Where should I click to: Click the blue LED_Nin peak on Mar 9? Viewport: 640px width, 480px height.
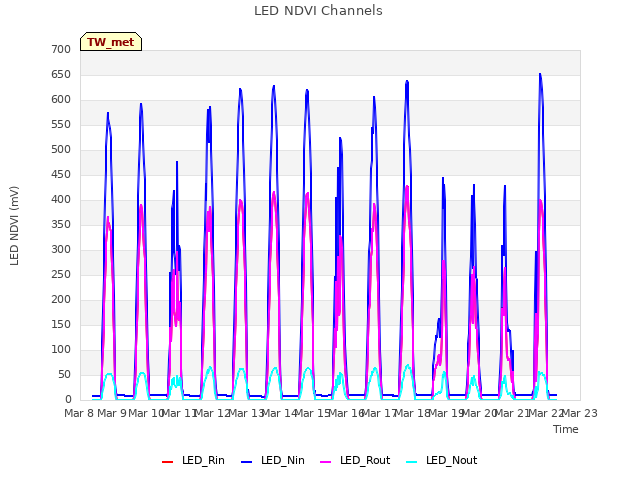click(x=108, y=113)
